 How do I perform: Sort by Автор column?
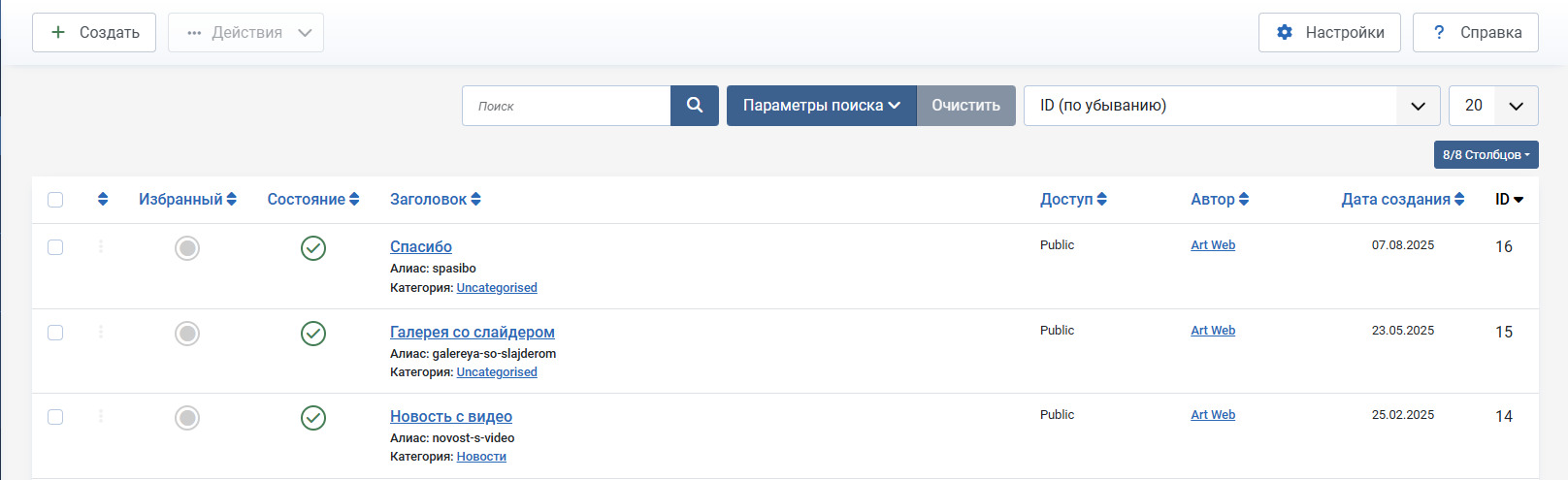[1220, 199]
